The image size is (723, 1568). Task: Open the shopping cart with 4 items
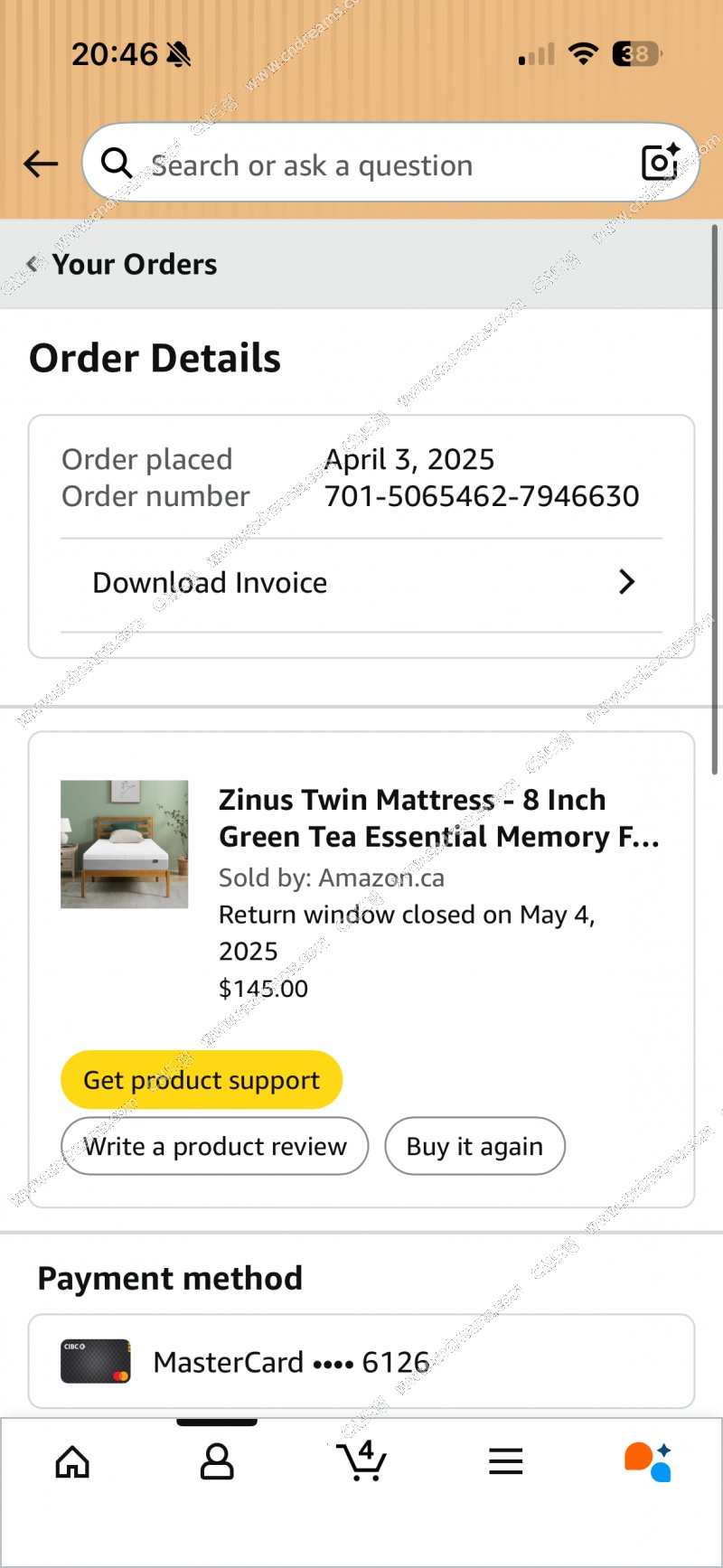[x=361, y=1460]
